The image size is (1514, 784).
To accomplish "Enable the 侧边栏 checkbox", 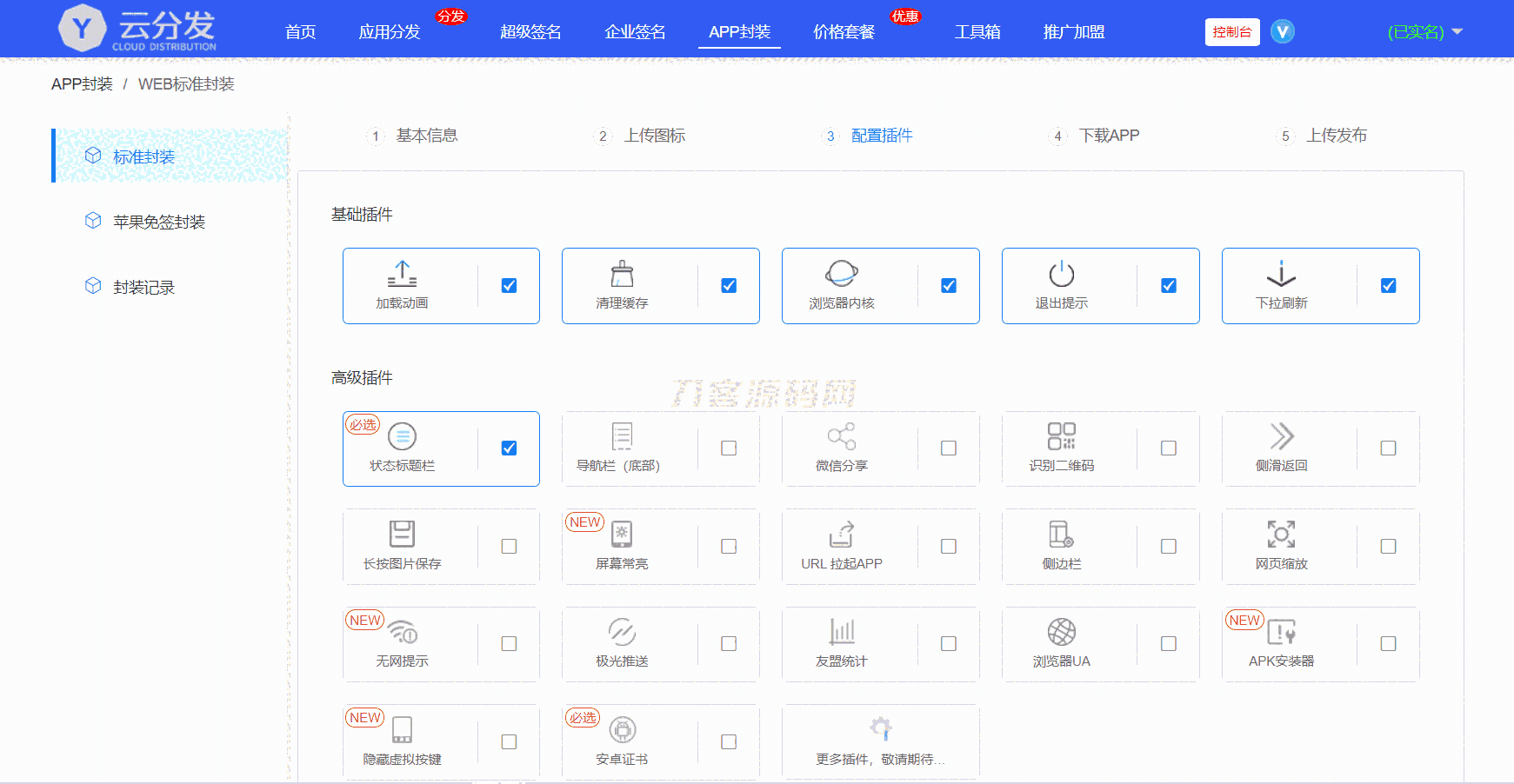I will point(1169,546).
